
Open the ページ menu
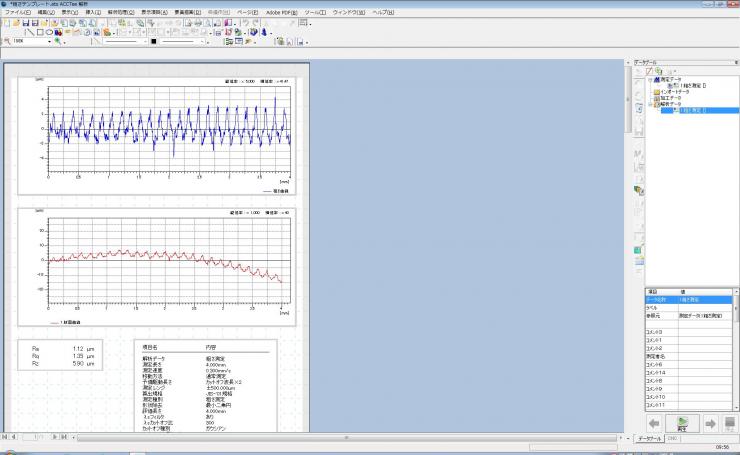click(247, 12)
